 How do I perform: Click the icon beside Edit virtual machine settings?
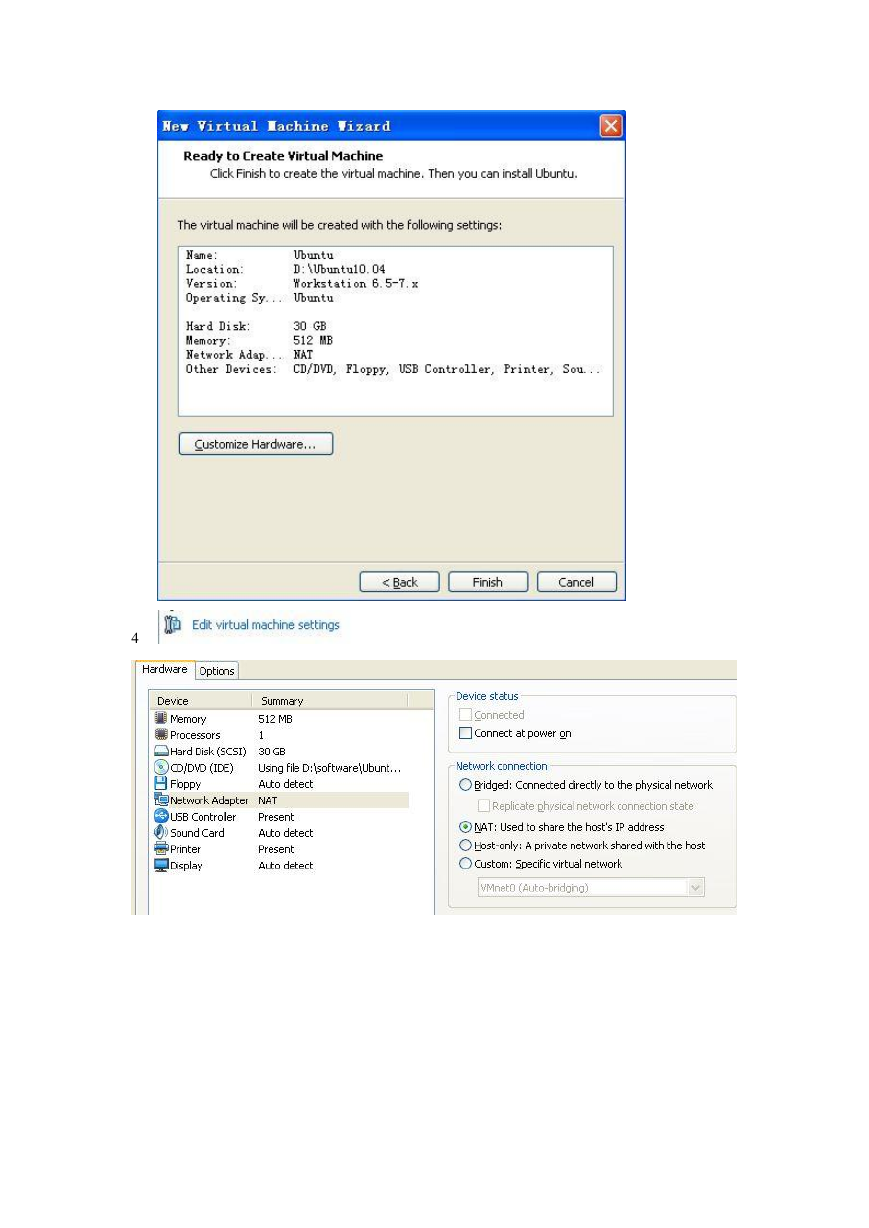[173, 623]
